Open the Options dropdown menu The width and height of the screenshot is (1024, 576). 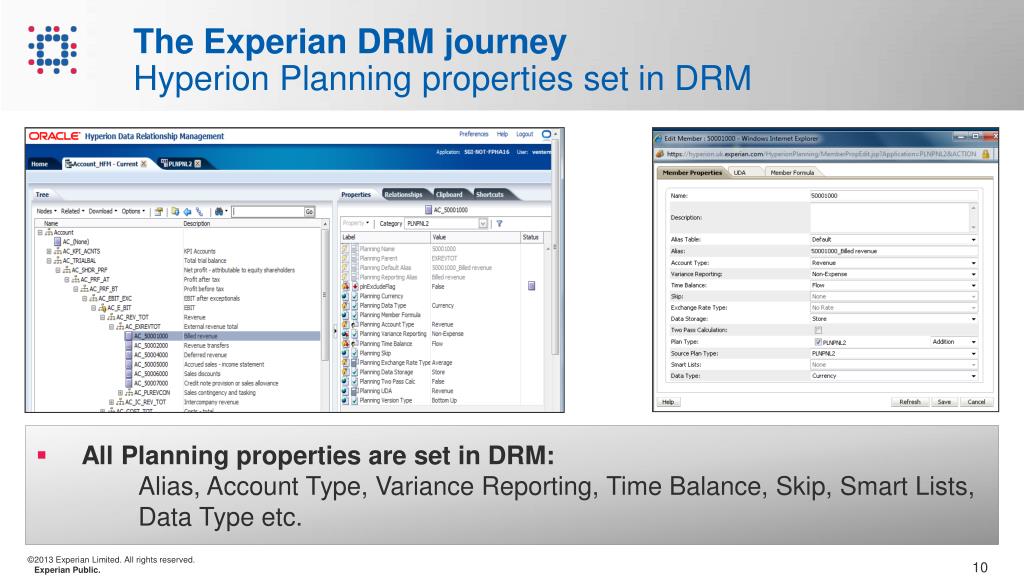[x=133, y=212]
